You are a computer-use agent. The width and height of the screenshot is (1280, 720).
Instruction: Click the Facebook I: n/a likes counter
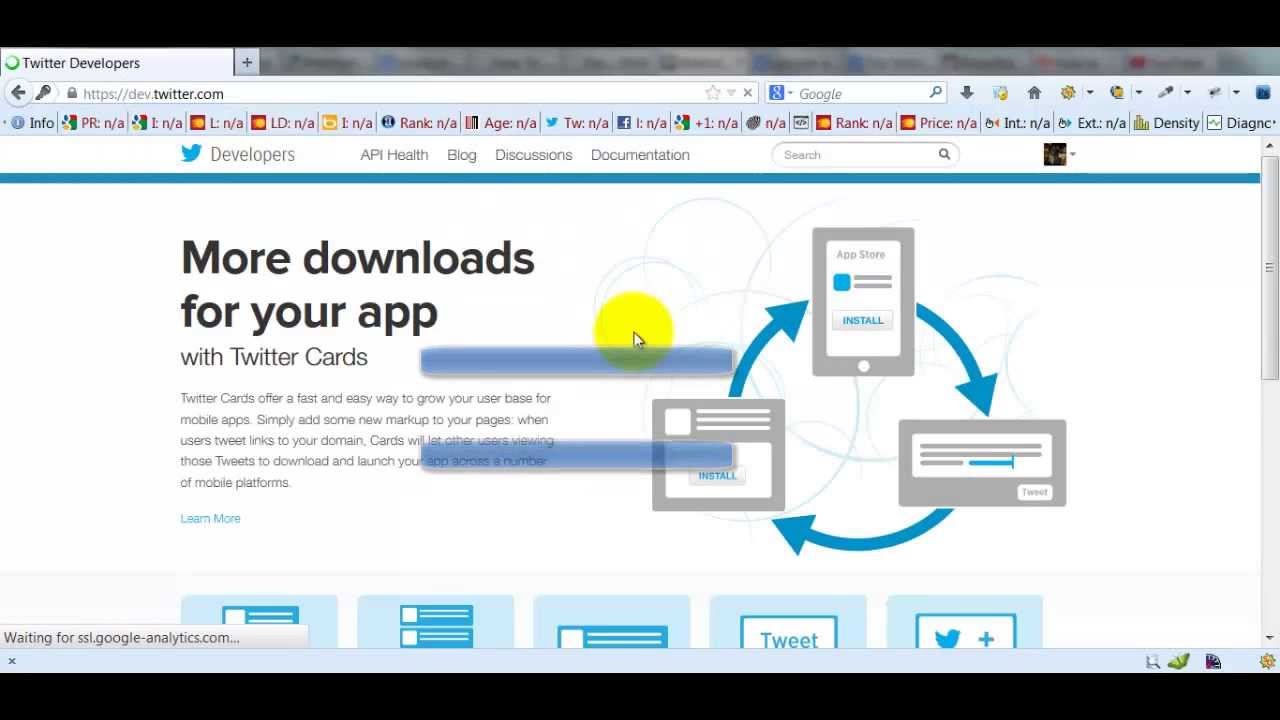(642, 123)
